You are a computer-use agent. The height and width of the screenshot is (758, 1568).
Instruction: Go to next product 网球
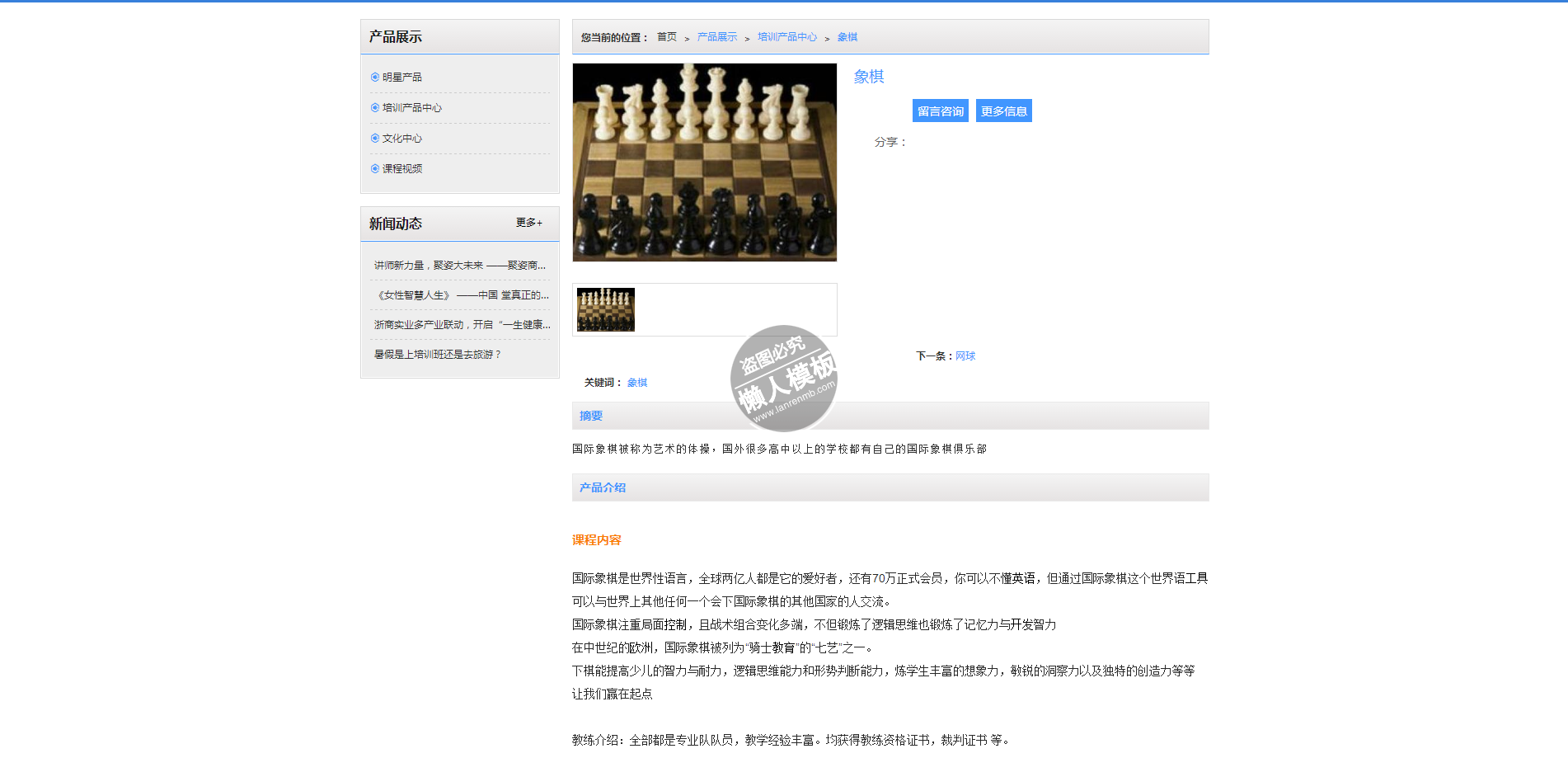pos(965,356)
